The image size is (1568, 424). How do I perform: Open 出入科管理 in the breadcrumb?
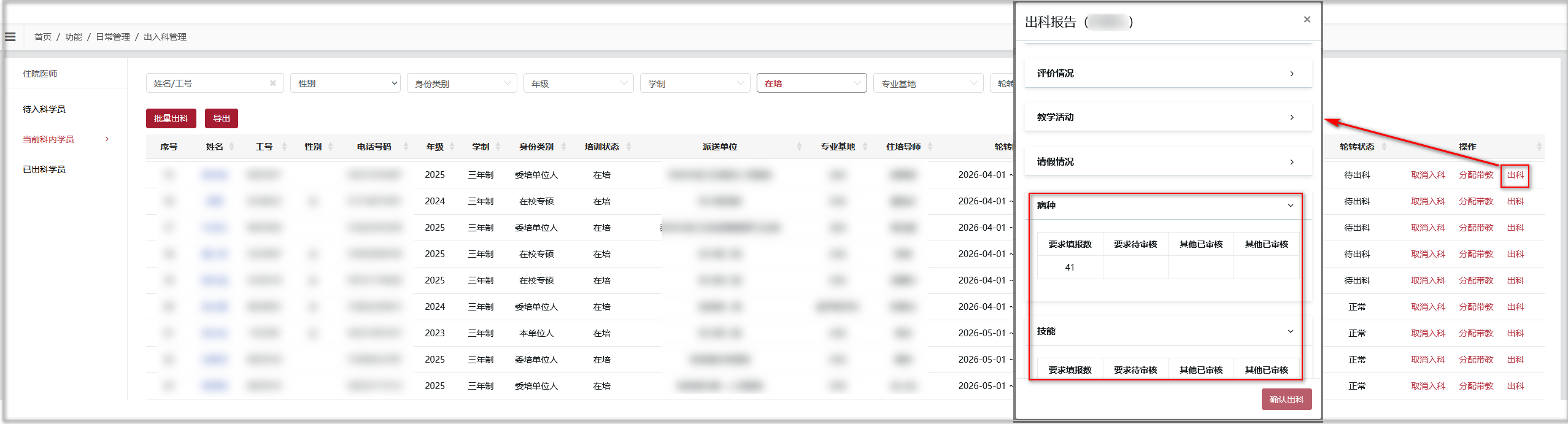coord(165,37)
